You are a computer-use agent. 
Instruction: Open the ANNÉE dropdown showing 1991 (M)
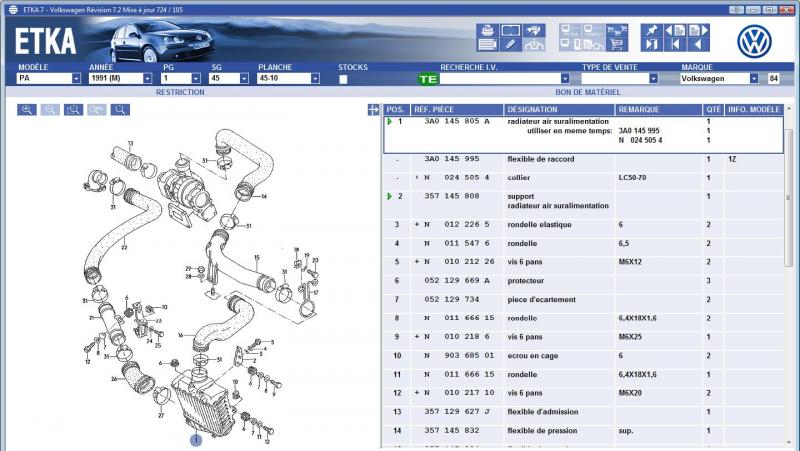pyautogui.click(x=120, y=79)
